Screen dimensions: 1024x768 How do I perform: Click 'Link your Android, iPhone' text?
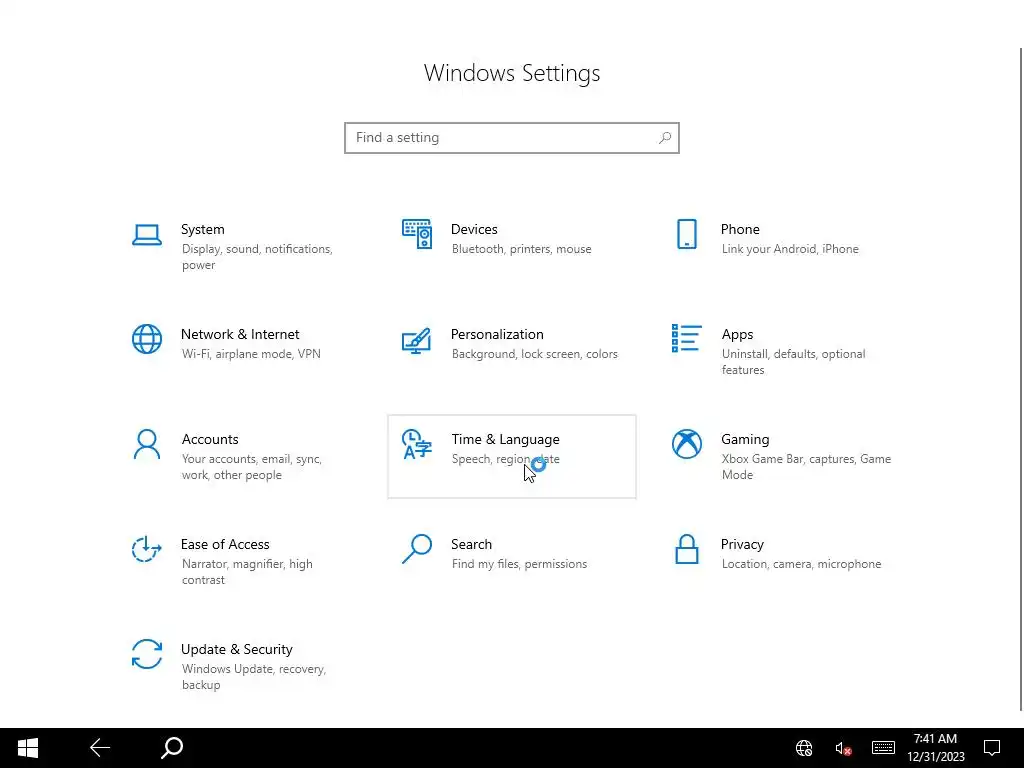click(x=790, y=249)
